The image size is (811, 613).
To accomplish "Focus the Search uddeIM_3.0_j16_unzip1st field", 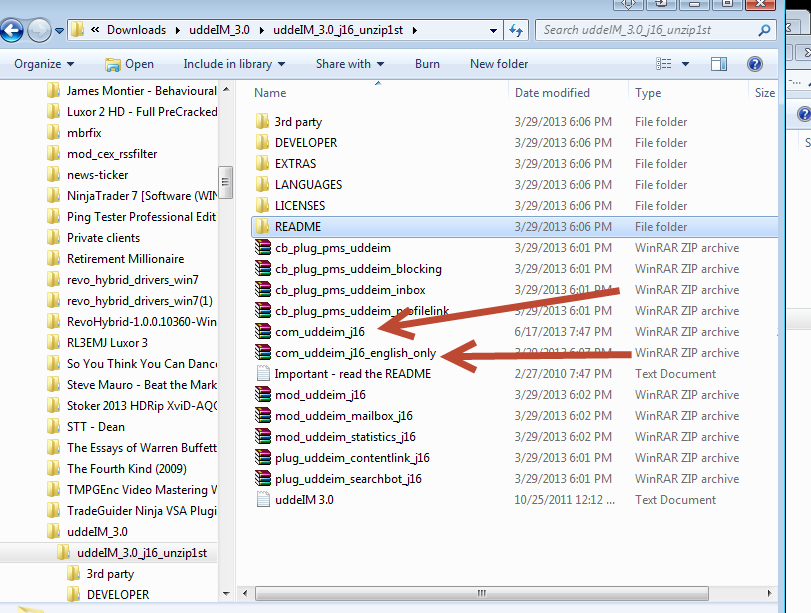I will click(x=655, y=31).
